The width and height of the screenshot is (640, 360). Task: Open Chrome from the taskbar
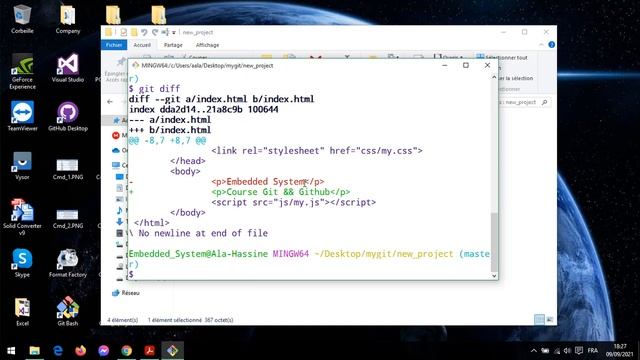[127, 350]
